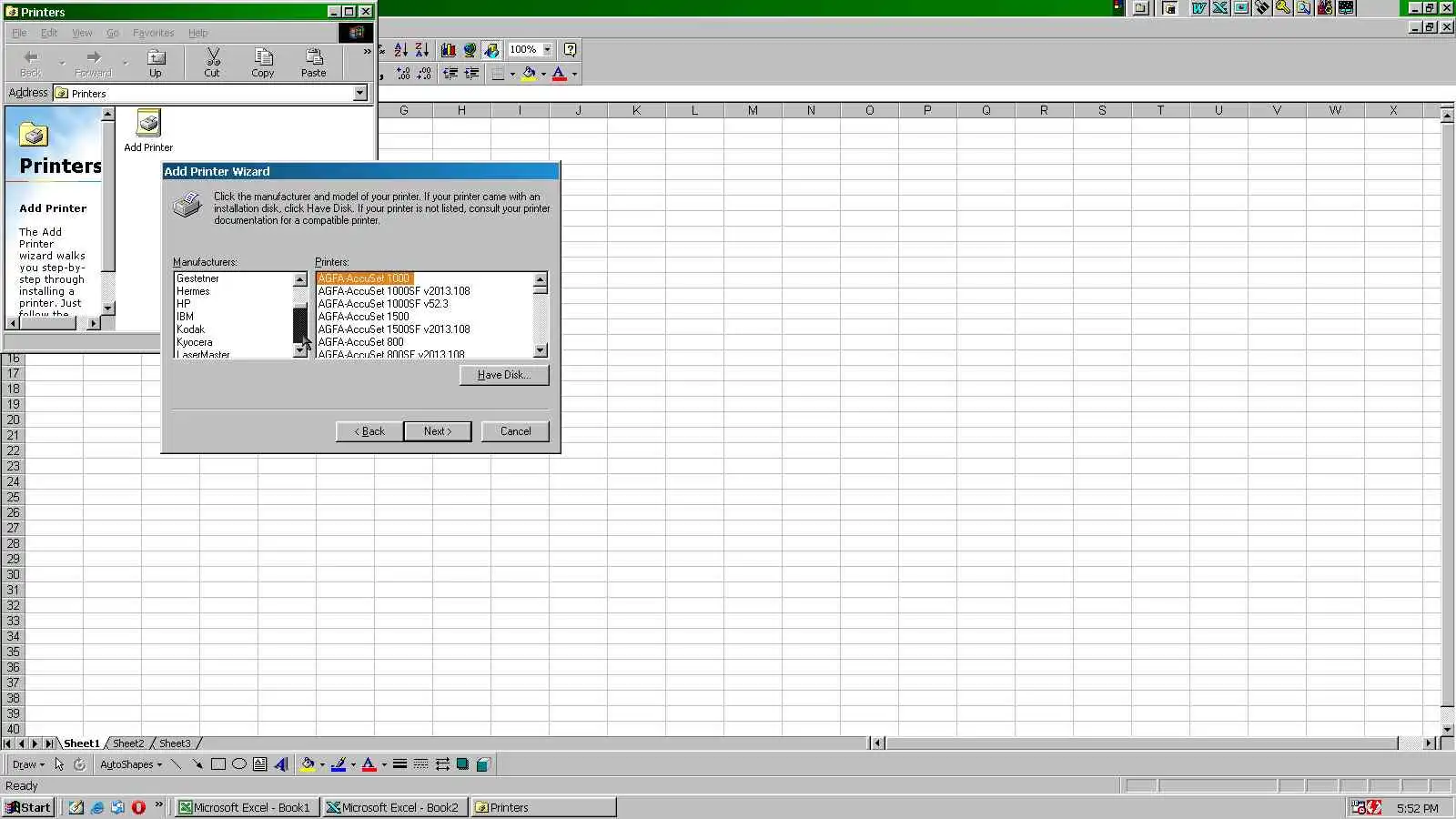Select the Oval drawing tool

239,764
